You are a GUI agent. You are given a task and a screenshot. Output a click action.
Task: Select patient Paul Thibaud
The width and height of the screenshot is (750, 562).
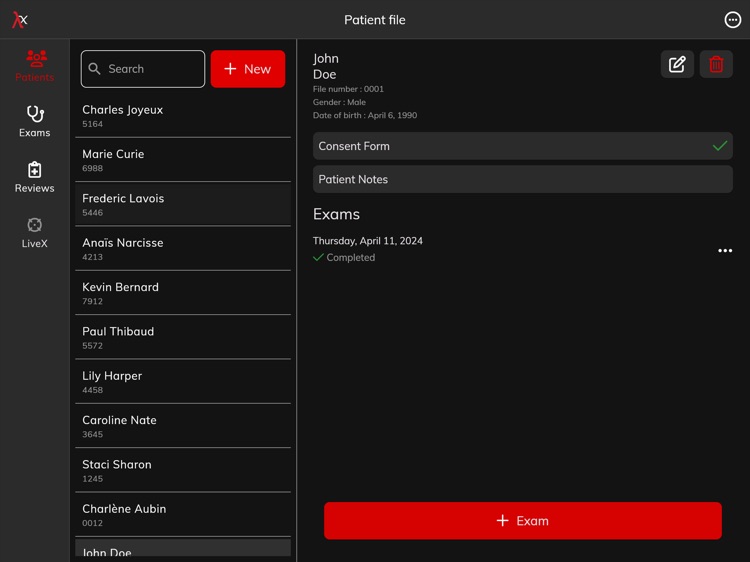[x=183, y=337]
